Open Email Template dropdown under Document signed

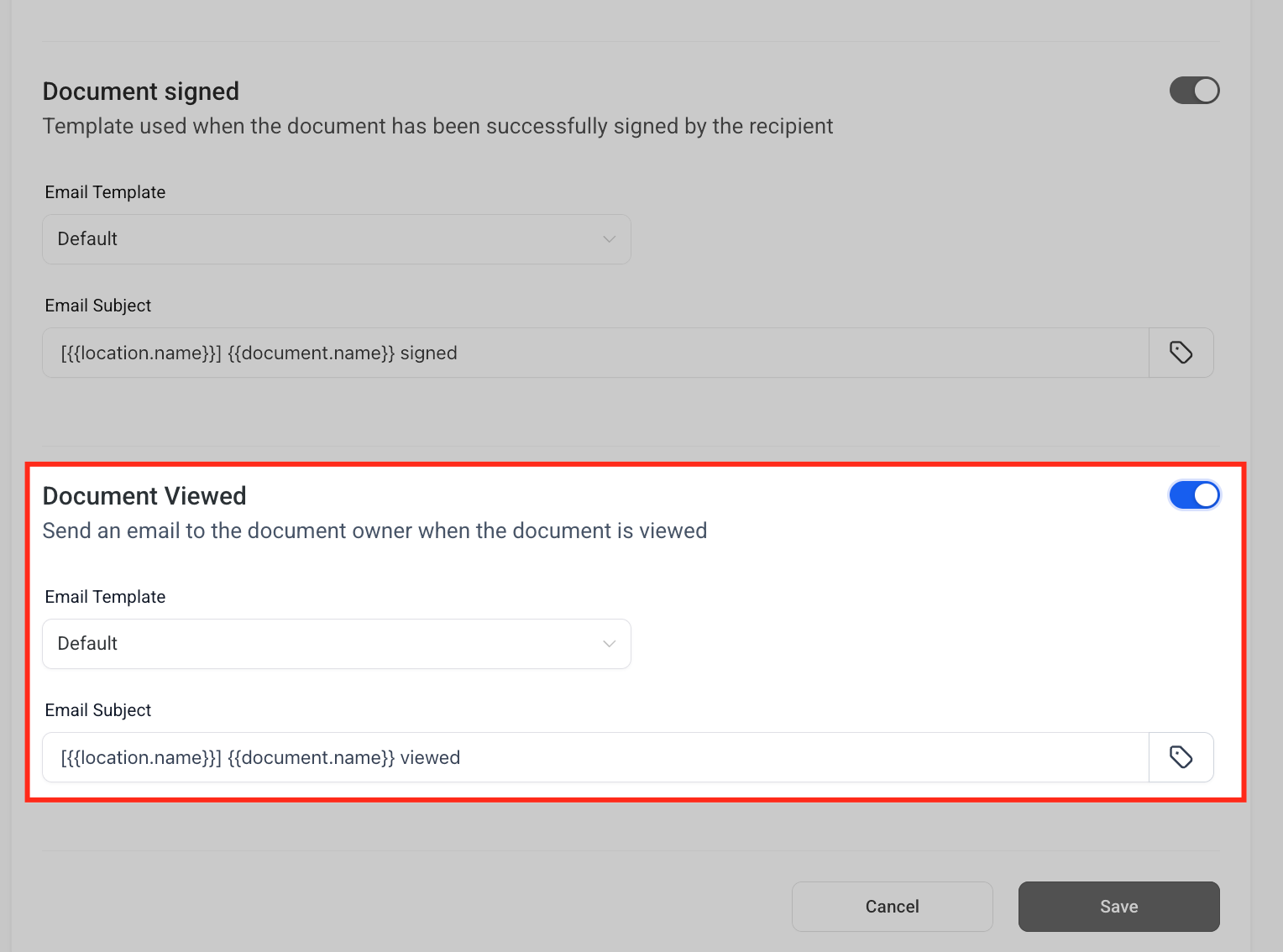point(337,239)
